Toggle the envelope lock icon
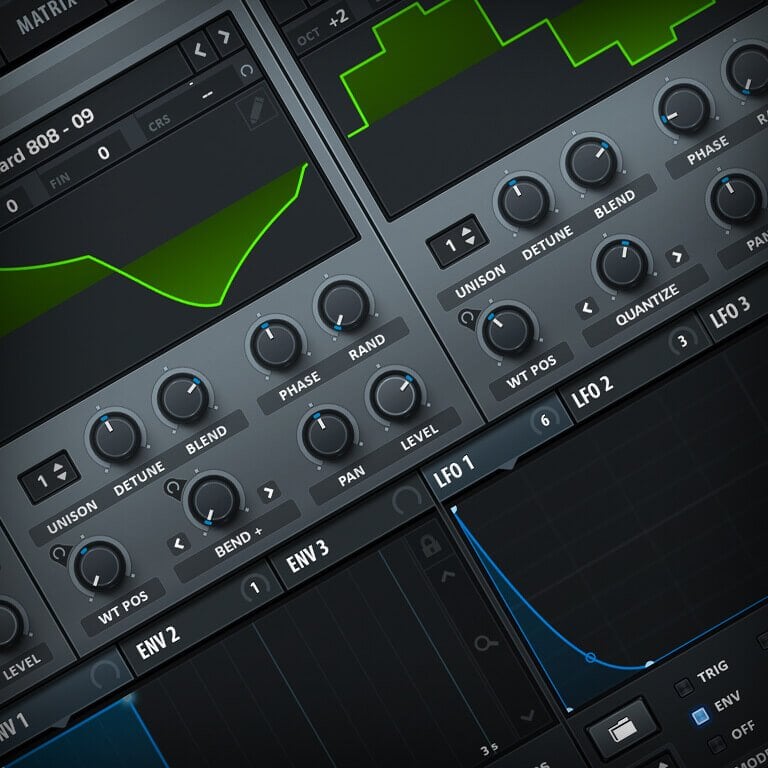This screenshot has width=768, height=768. click(x=431, y=546)
